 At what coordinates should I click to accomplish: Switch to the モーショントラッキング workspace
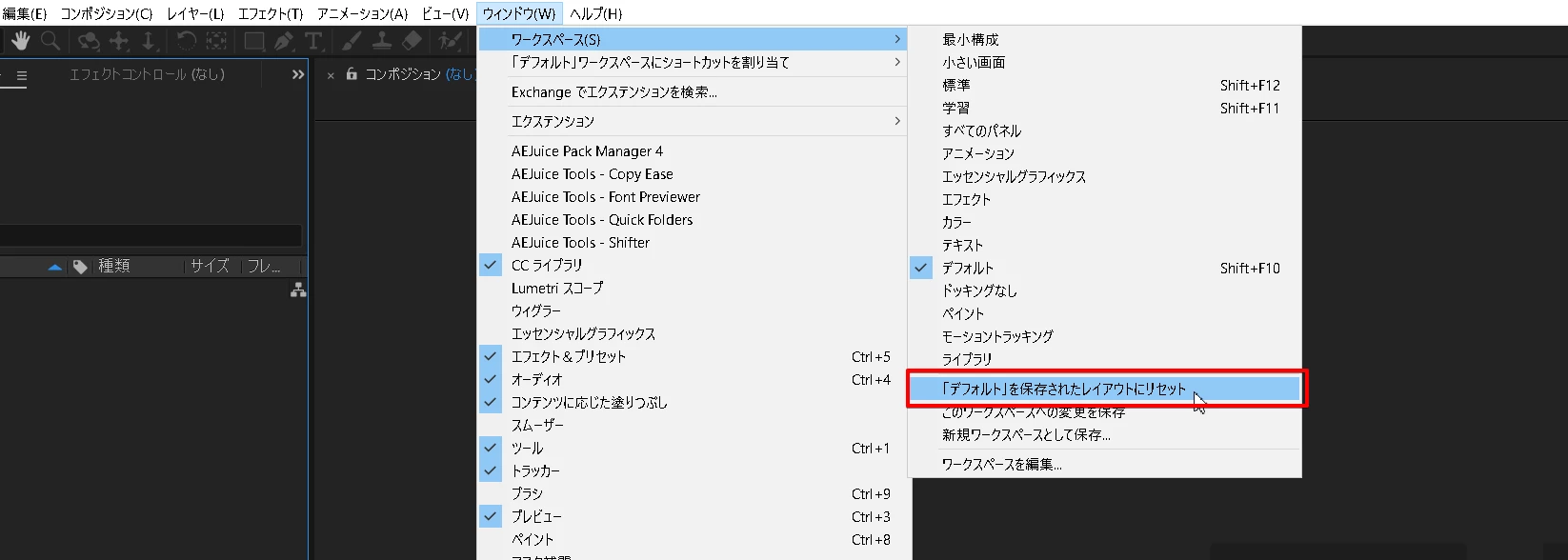tap(1105, 337)
